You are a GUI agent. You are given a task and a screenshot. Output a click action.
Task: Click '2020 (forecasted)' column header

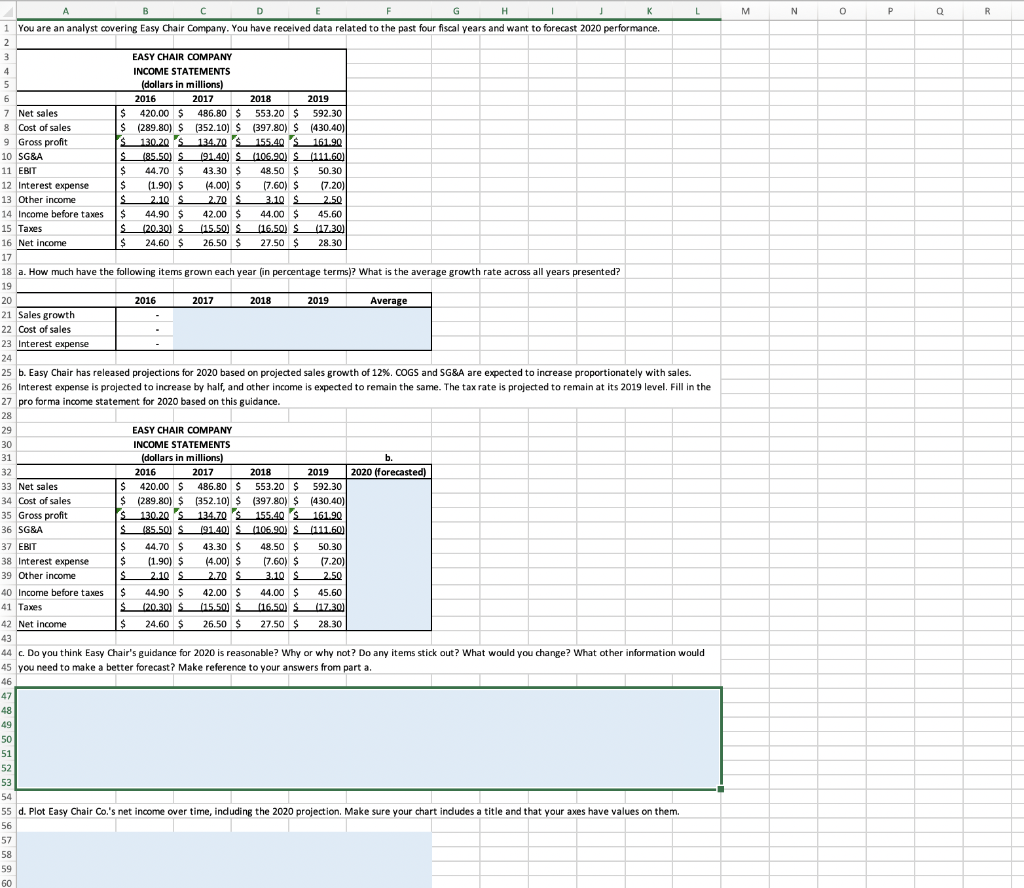pyautogui.click(x=389, y=472)
